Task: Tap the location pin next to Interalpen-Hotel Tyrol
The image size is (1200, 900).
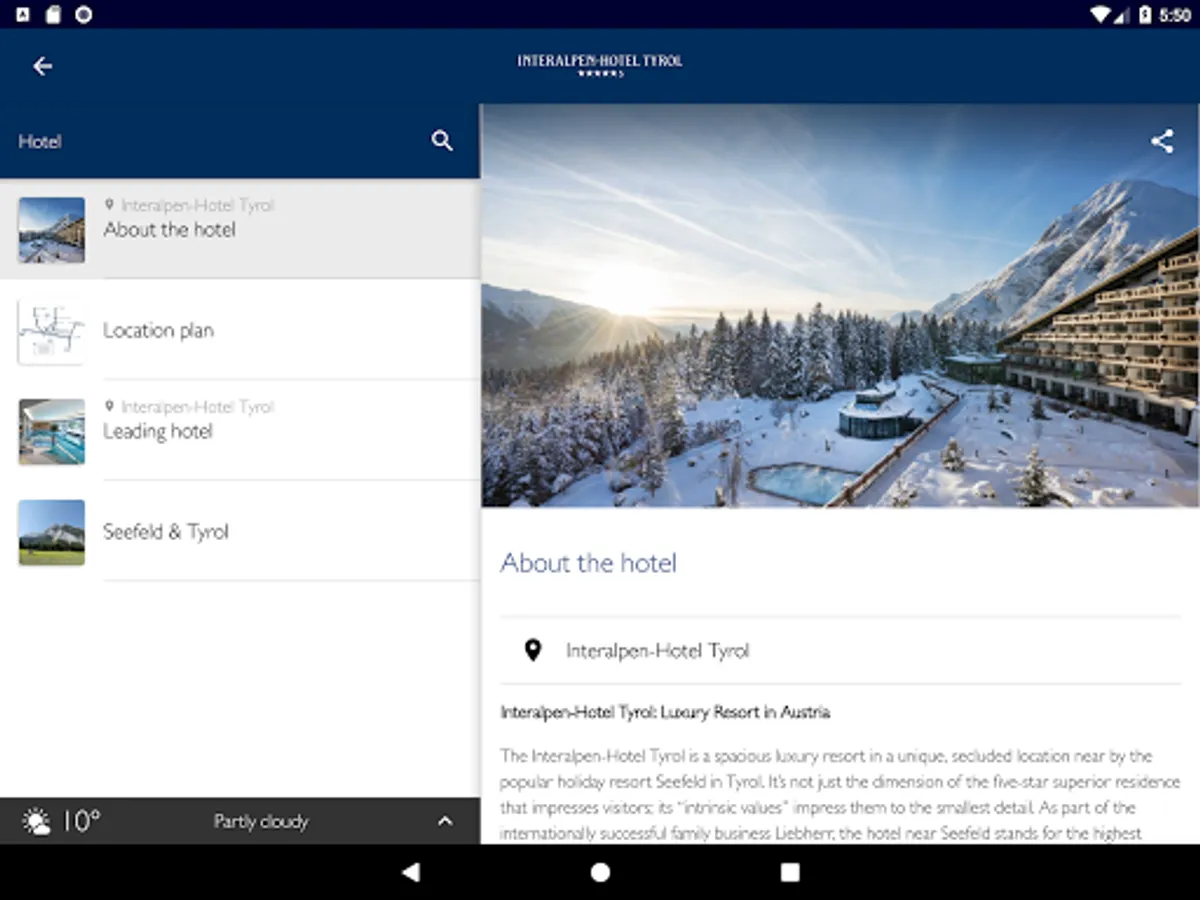Action: coord(533,651)
